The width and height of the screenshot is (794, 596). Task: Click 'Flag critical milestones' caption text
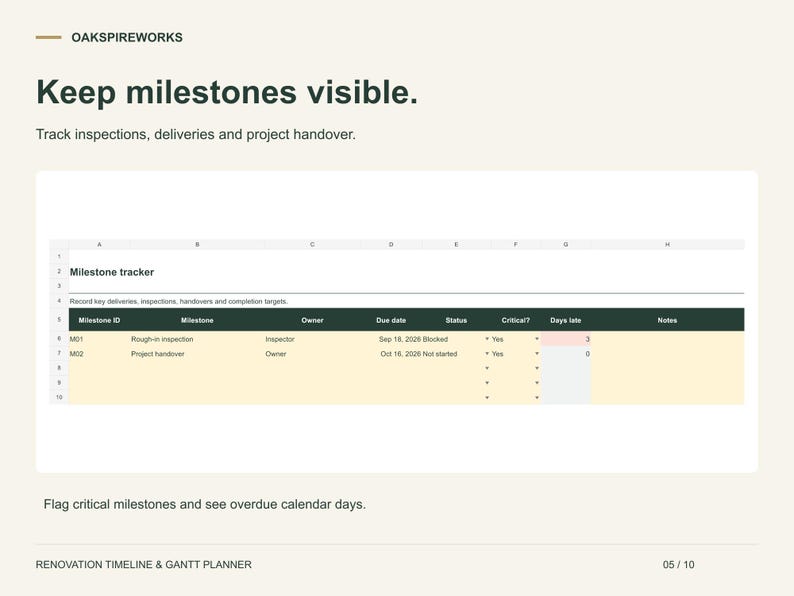(x=205, y=504)
